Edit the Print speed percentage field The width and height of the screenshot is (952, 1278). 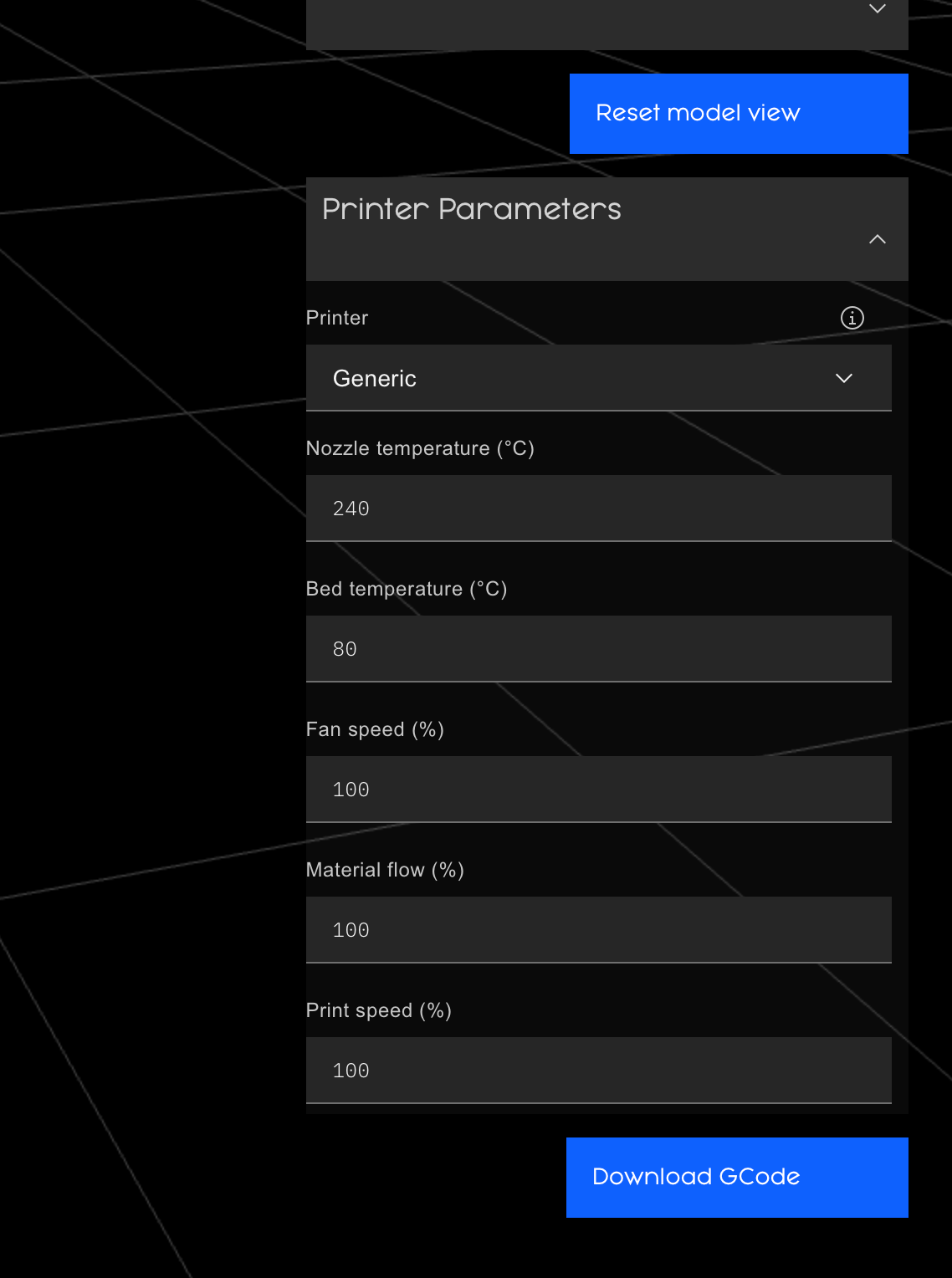[x=599, y=1071]
